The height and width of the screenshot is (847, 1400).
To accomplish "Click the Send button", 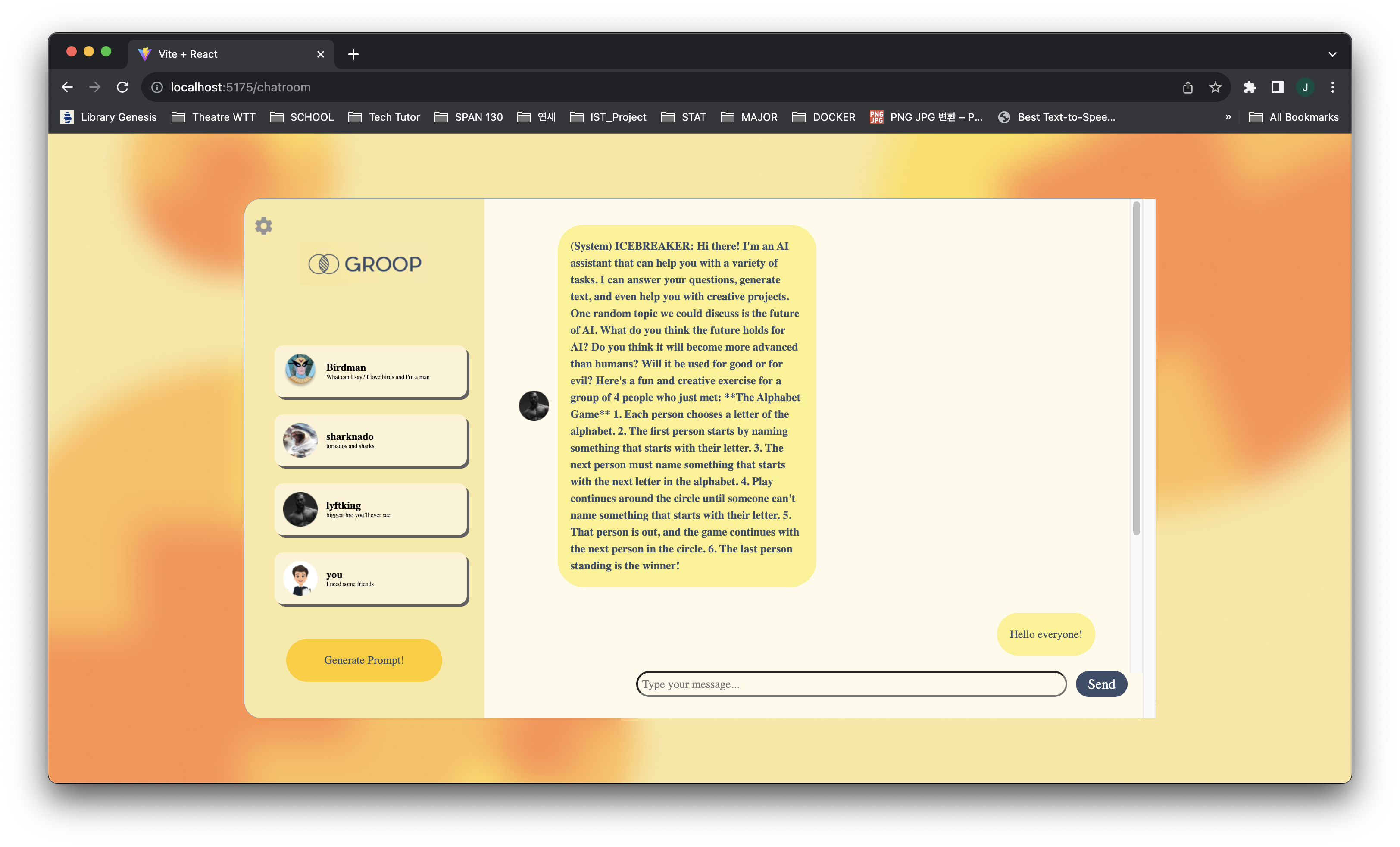I will click(1100, 684).
